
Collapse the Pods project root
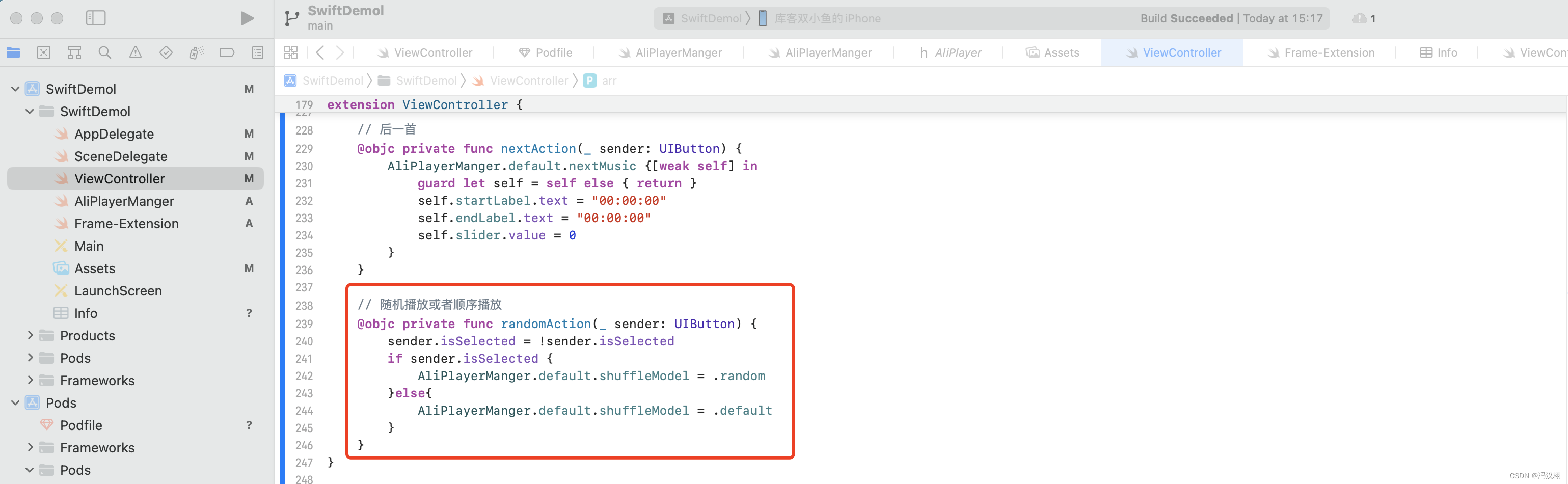click(15, 403)
